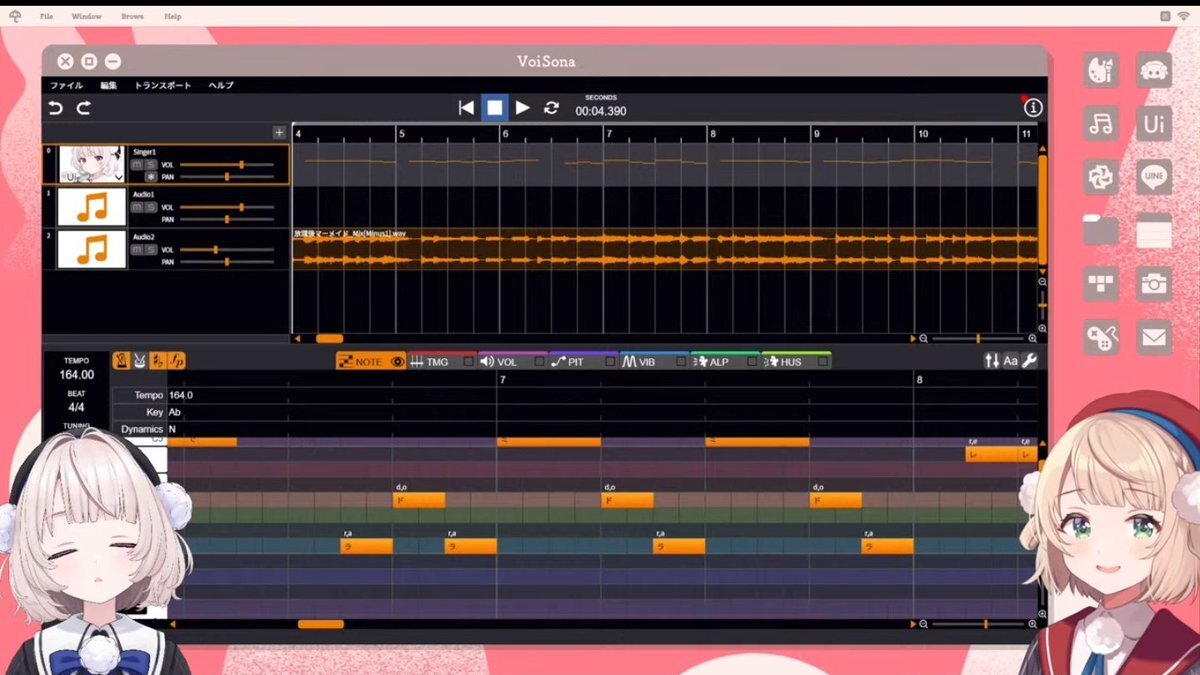Undo the last edit
The image size is (1200, 675).
[x=56, y=108]
